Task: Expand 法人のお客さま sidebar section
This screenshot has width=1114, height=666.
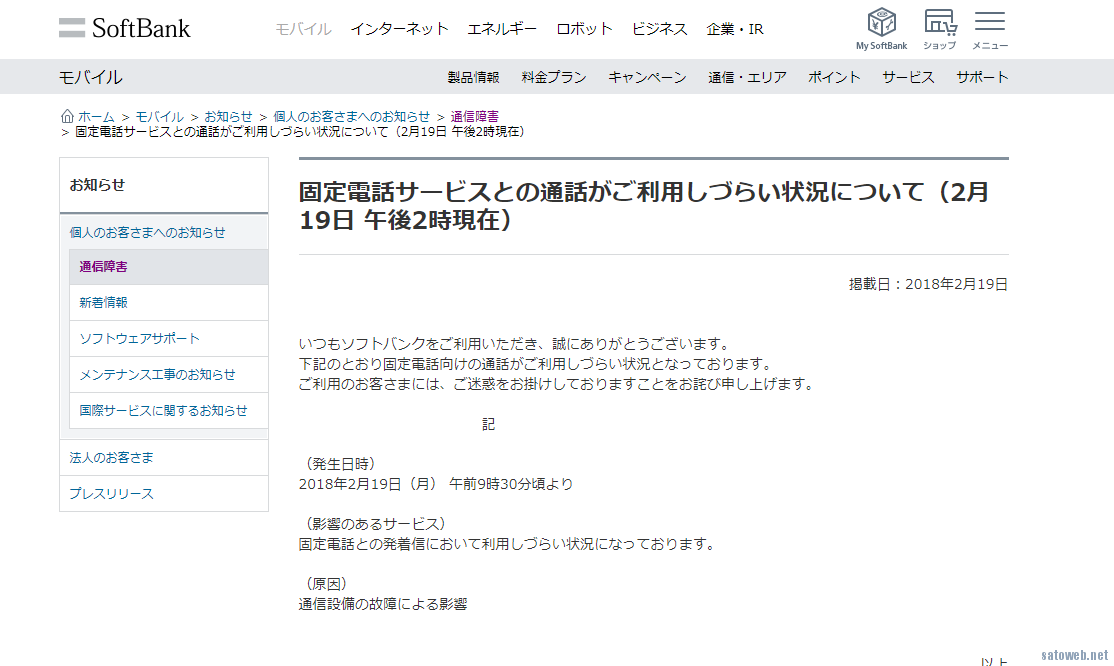Action: tap(112, 457)
